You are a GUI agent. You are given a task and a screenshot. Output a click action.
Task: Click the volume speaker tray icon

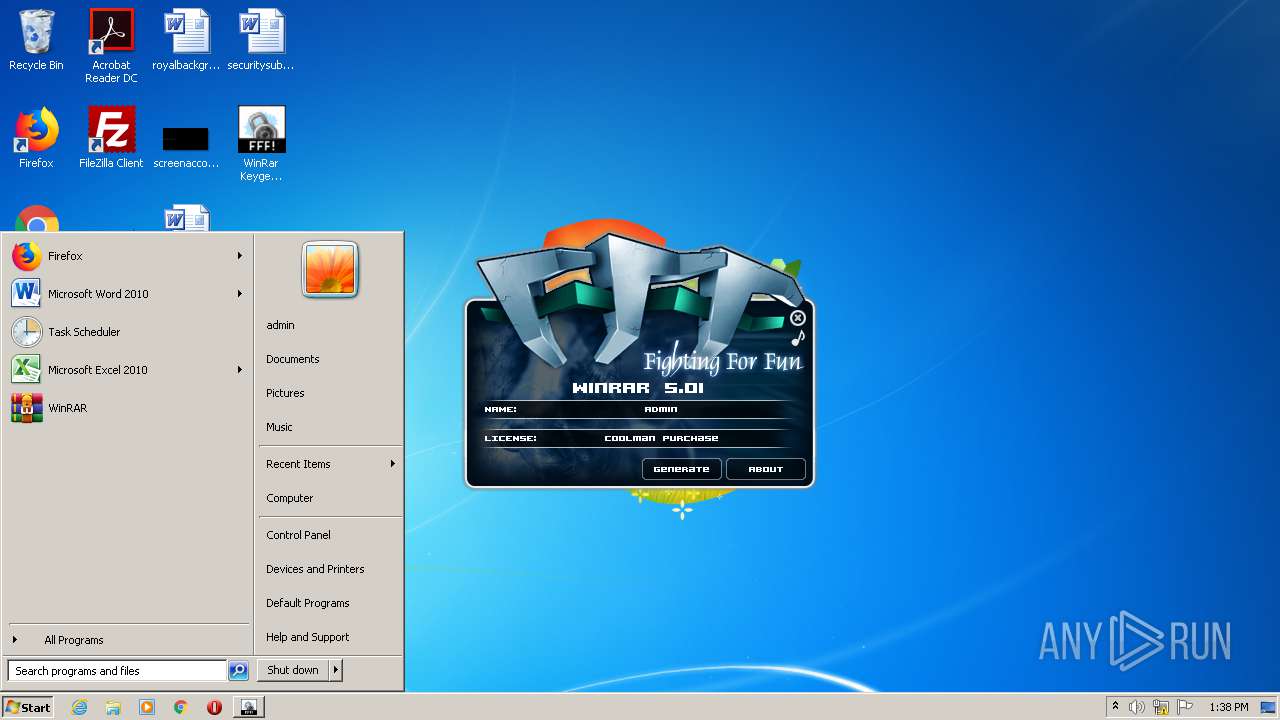point(1137,707)
